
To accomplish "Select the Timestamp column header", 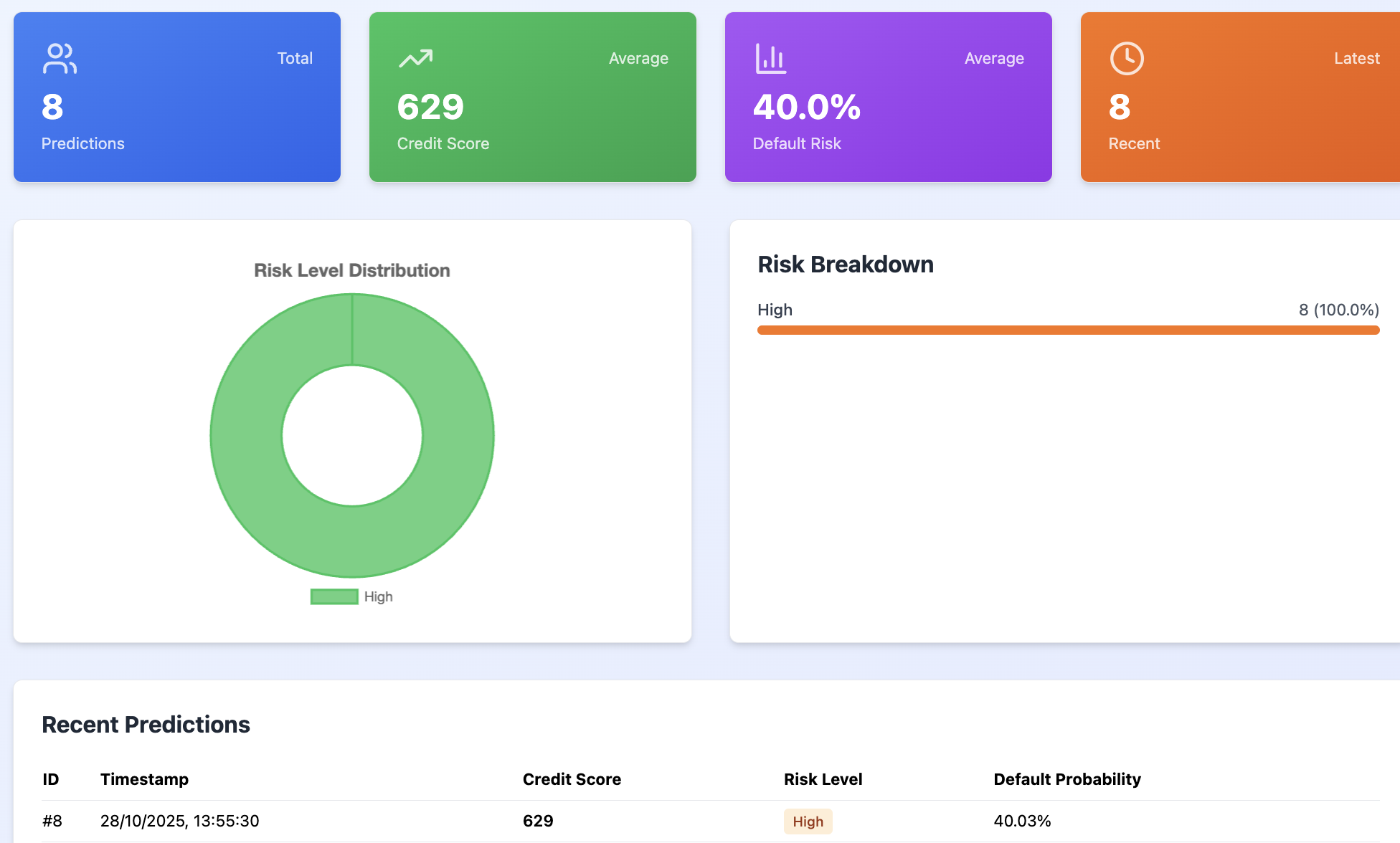I will (x=145, y=779).
